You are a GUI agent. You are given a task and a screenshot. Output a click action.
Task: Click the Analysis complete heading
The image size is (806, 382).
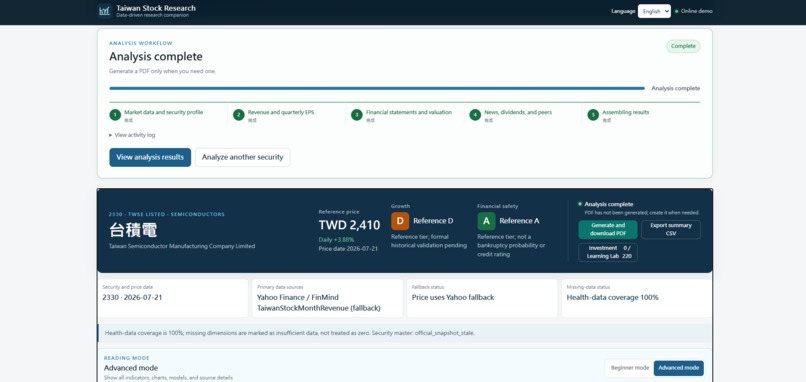click(156, 57)
